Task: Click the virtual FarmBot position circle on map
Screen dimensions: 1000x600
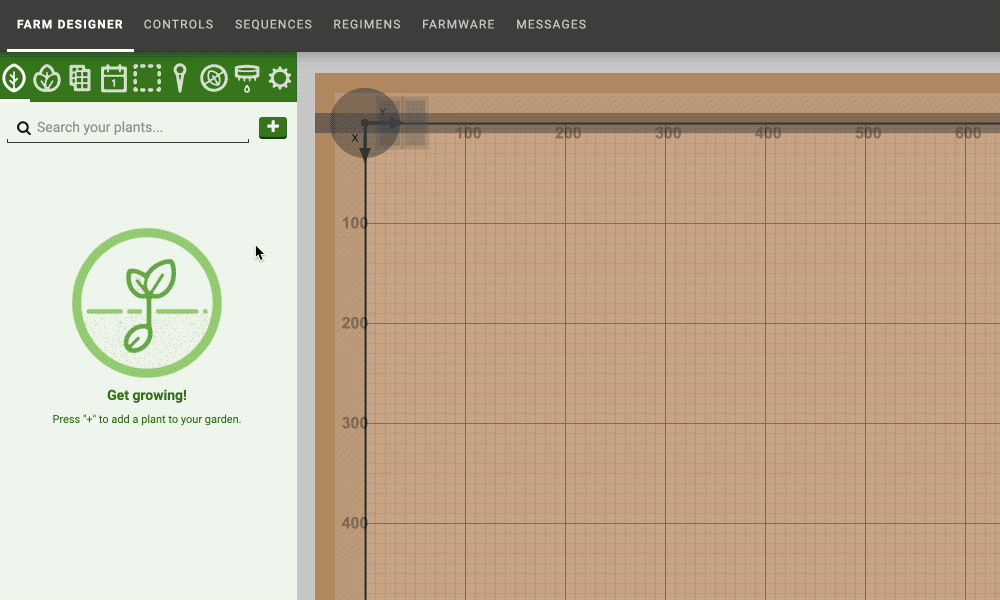Action: coord(365,123)
